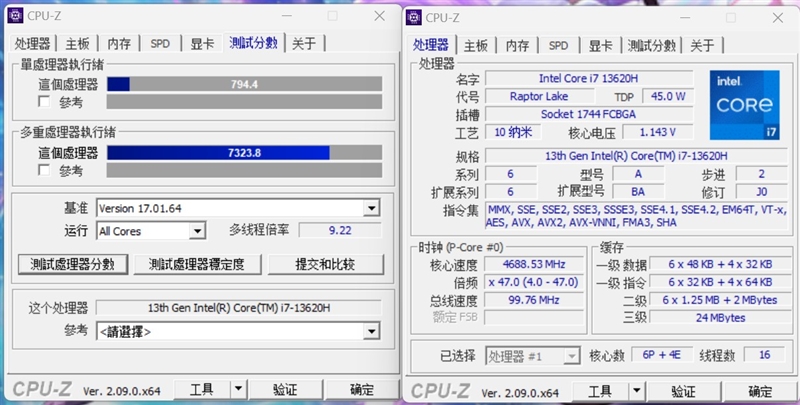Switch to 内存 tab in left window
Viewport: 800px width, 405px height.
(119, 44)
